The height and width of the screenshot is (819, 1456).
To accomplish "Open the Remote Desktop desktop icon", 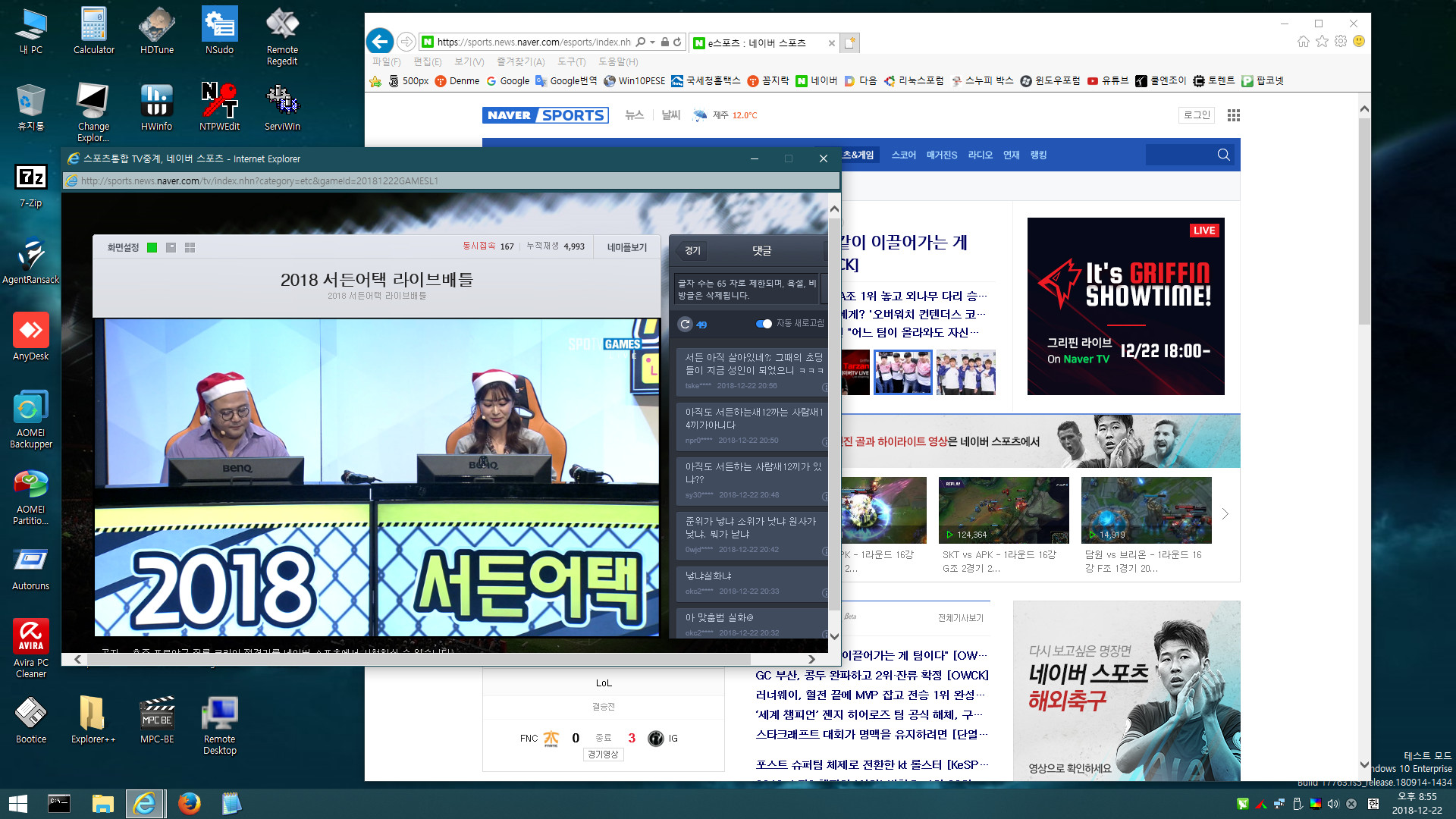I will (219, 726).
